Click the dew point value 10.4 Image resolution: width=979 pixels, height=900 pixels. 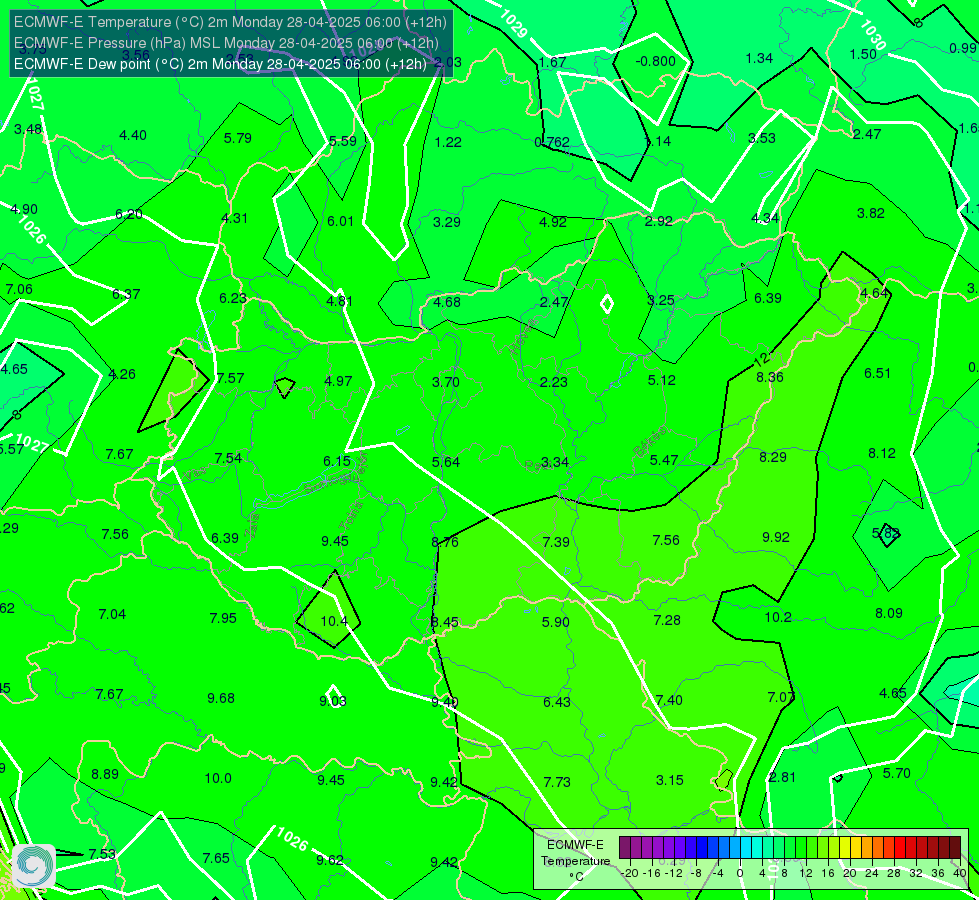[x=334, y=621]
